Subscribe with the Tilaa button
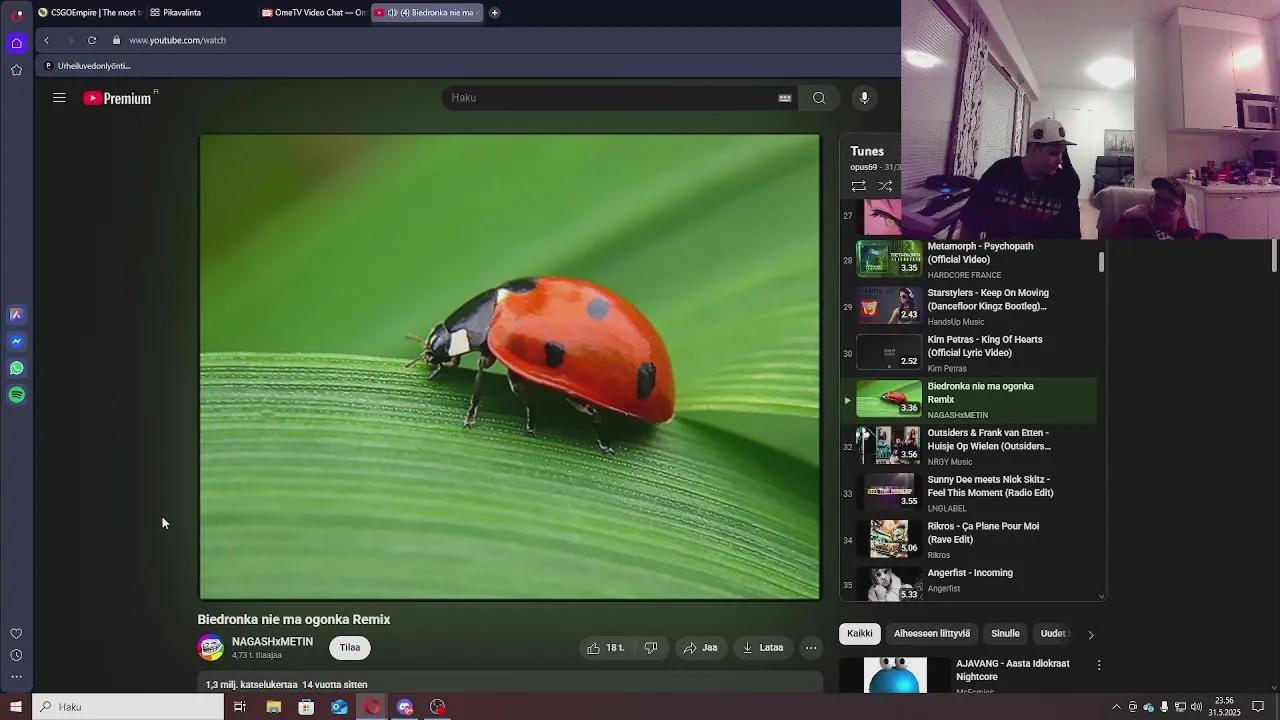Viewport: 1280px width, 720px height. [x=350, y=648]
